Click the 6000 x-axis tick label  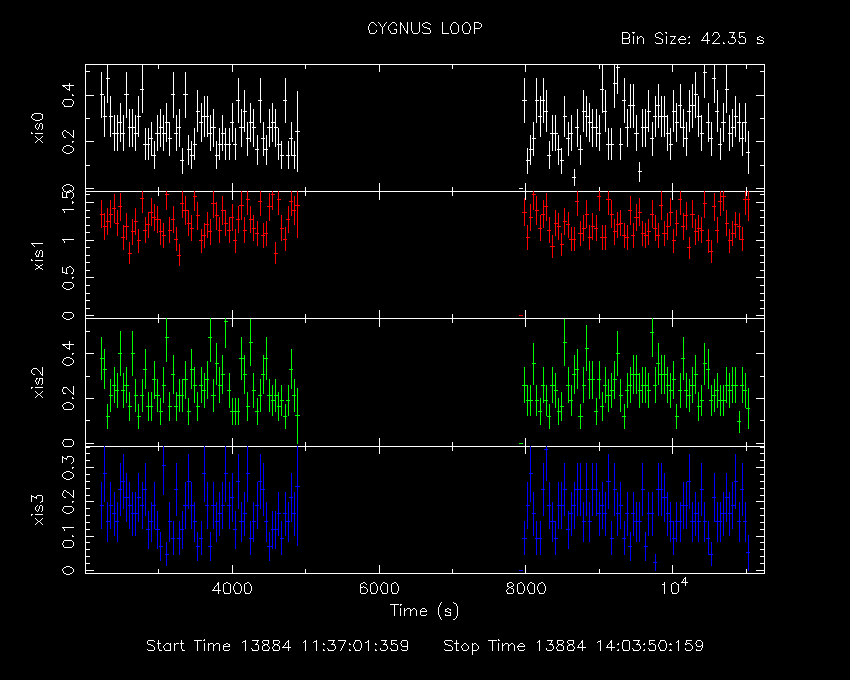click(379, 588)
